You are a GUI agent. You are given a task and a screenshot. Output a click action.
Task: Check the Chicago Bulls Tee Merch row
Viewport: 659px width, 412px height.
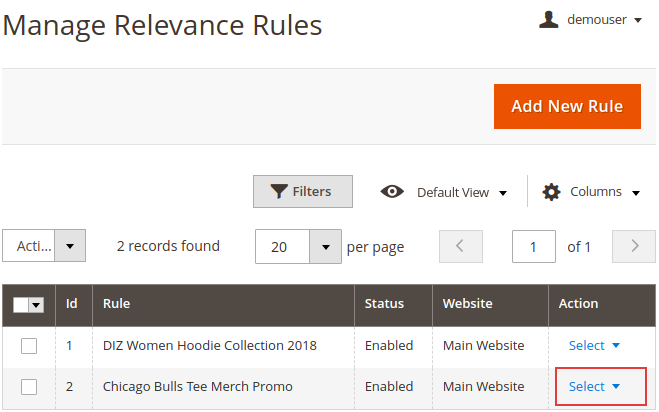click(29, 386)
